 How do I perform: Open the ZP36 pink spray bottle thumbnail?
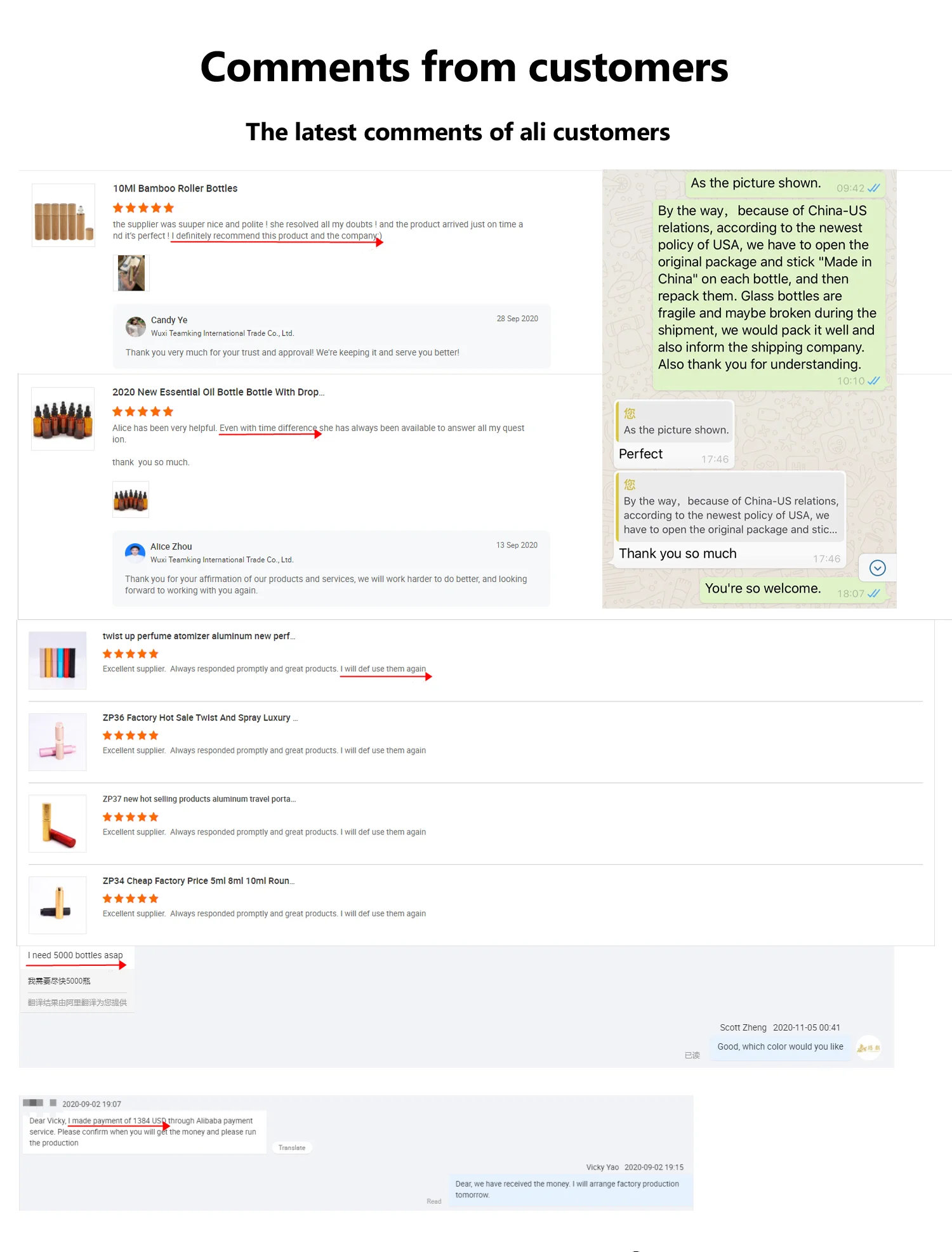(58, 742)
